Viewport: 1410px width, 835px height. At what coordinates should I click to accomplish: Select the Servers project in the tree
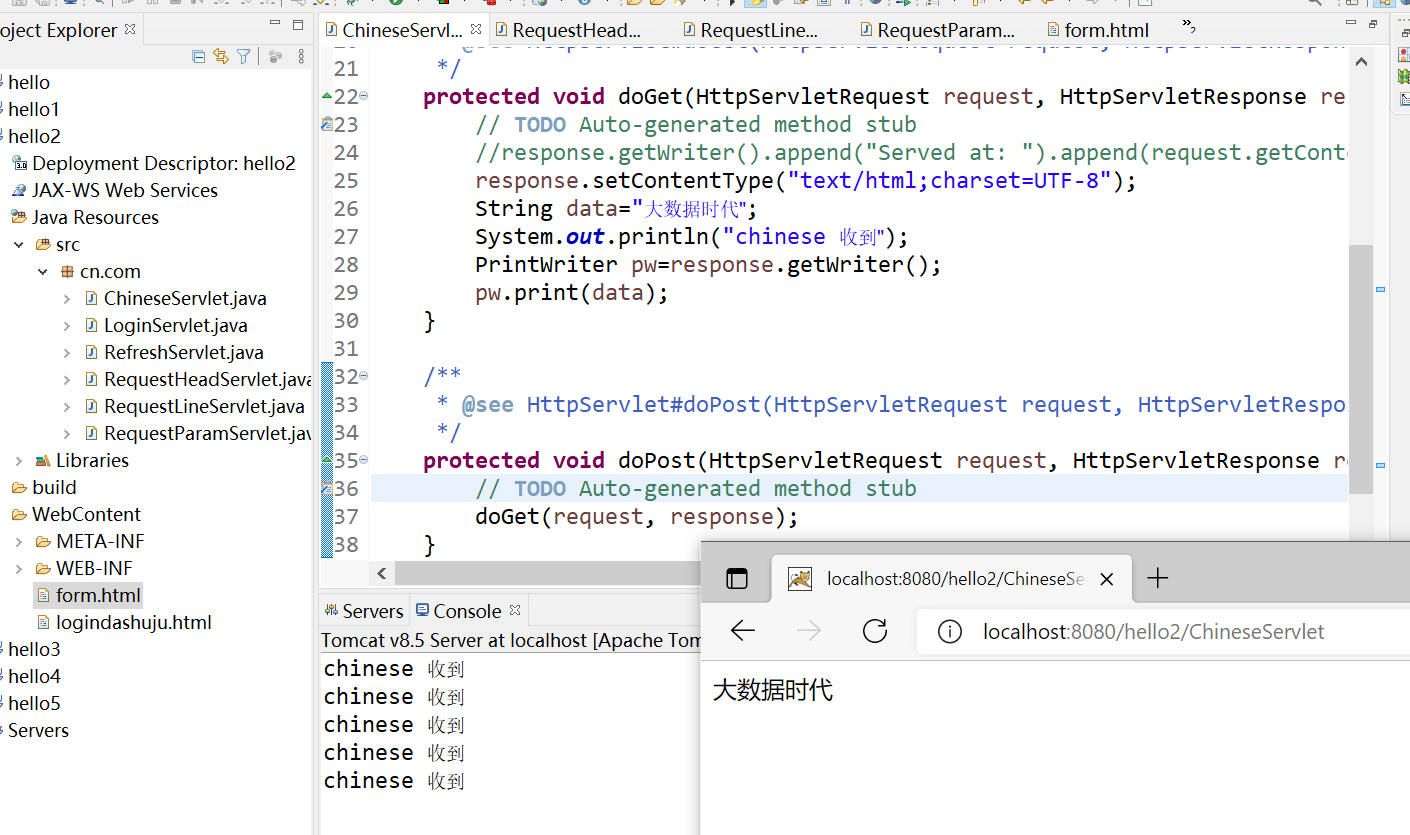click(x=38, y=730)
